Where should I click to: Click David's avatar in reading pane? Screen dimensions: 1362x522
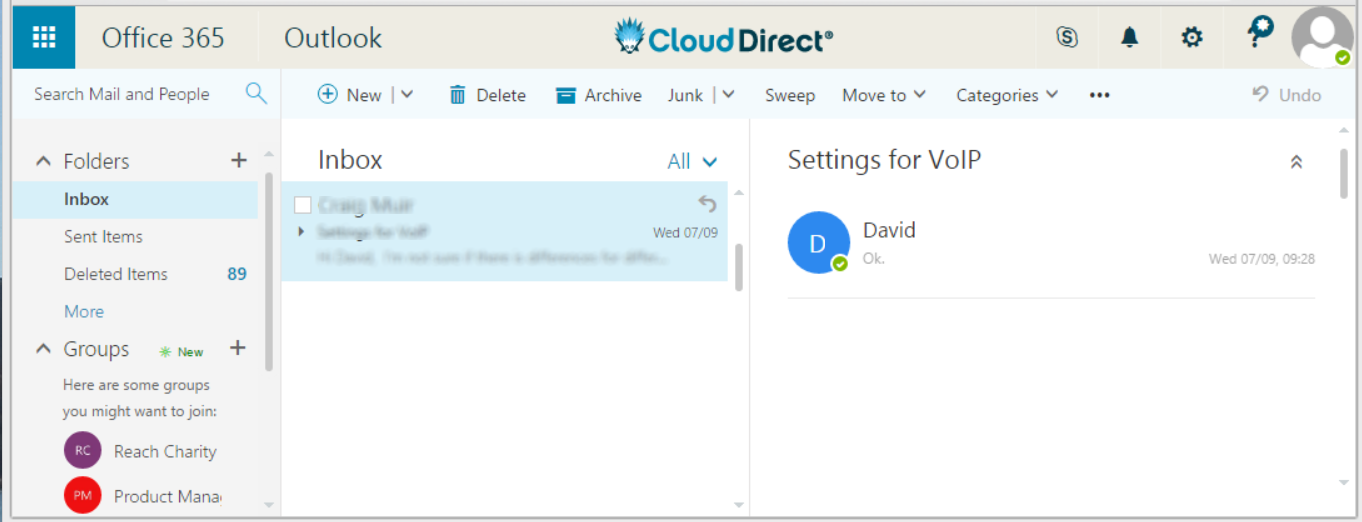pyautogui.click(x=818, y=242)
